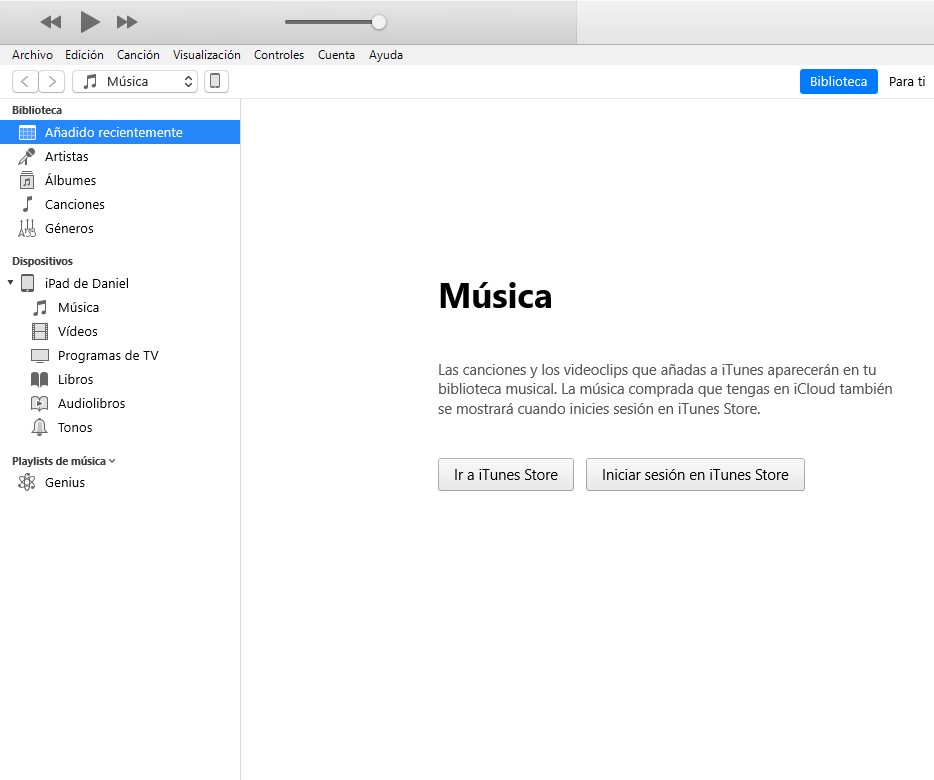Open the Ayuda menu
Image resolution: width=934 pixels, height=780 pixels.
pos(385,55)
